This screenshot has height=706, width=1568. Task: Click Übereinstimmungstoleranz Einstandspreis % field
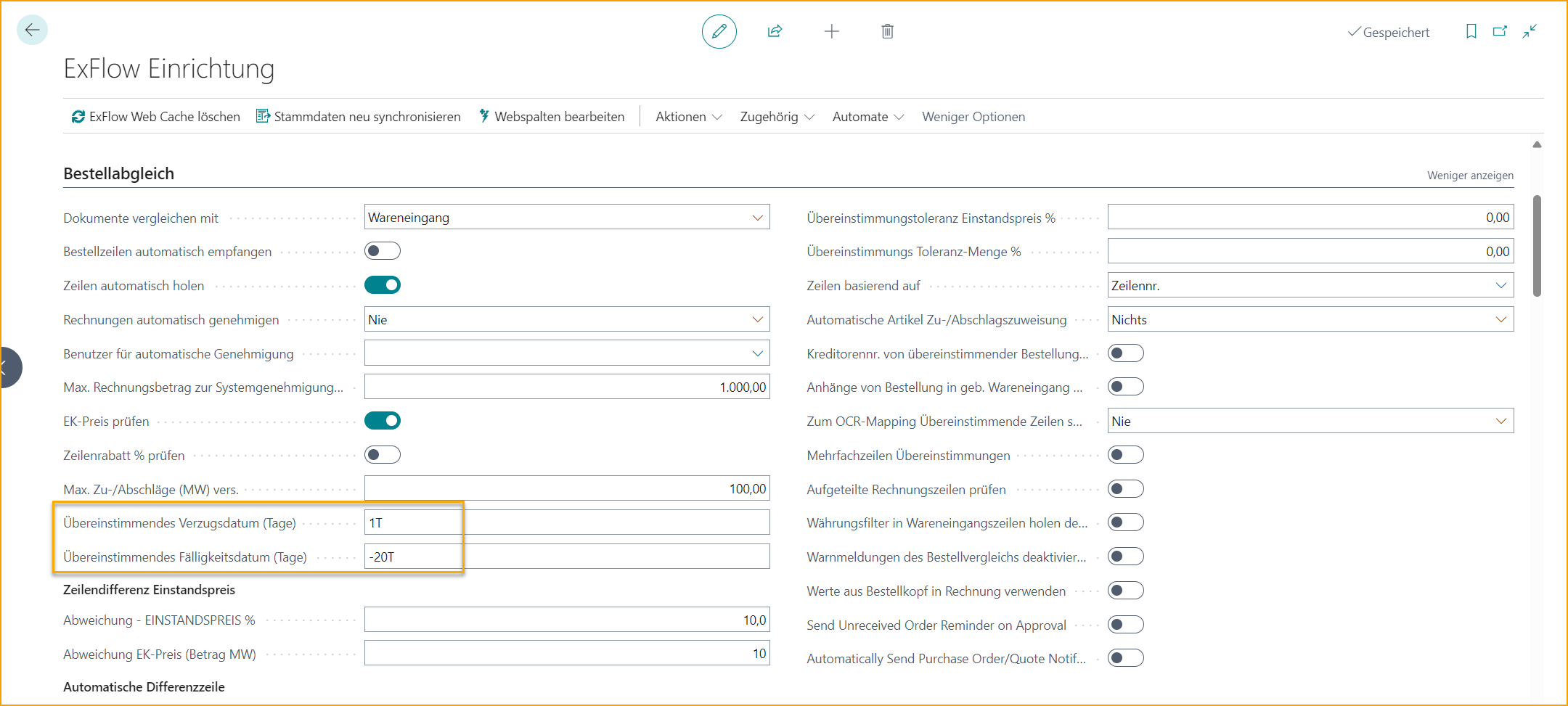pyautogui.click(x=1310, y=218)
